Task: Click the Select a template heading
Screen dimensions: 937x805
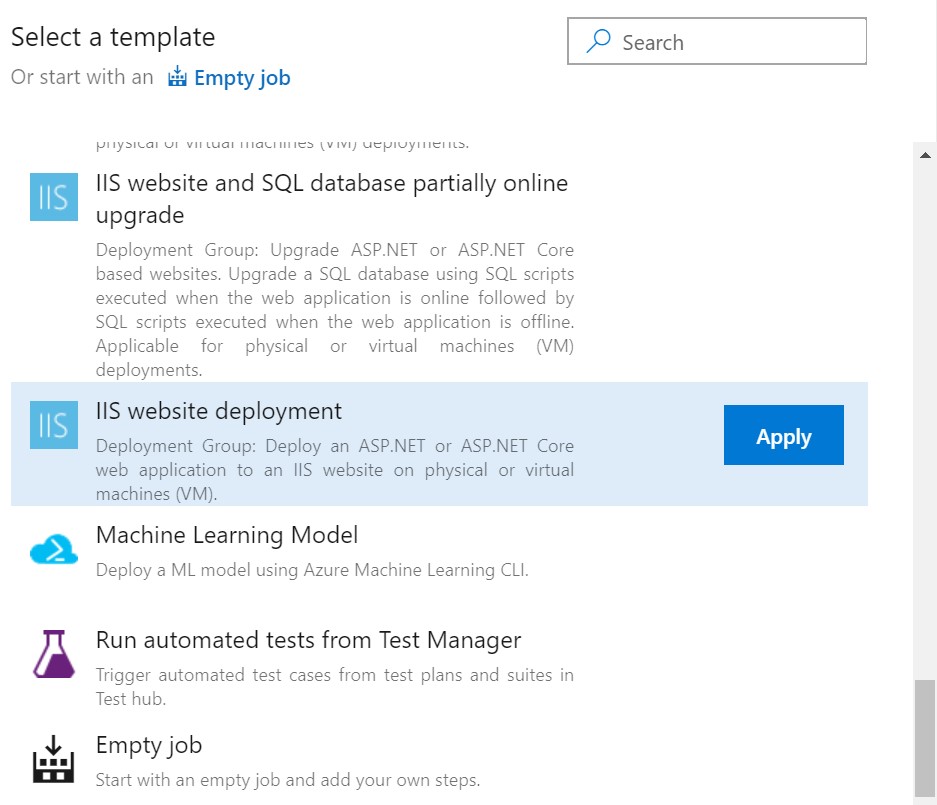Action: [113, 37]
